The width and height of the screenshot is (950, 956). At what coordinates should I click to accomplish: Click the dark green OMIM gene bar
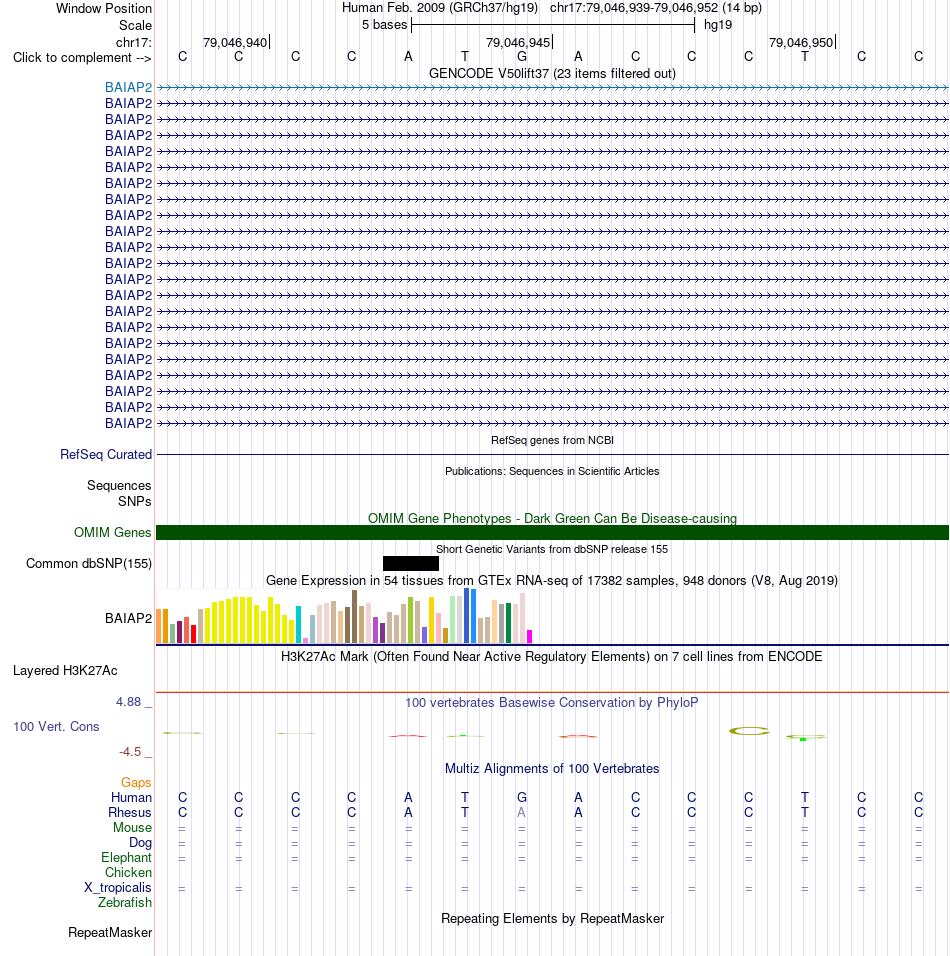[x=552, y=532]
